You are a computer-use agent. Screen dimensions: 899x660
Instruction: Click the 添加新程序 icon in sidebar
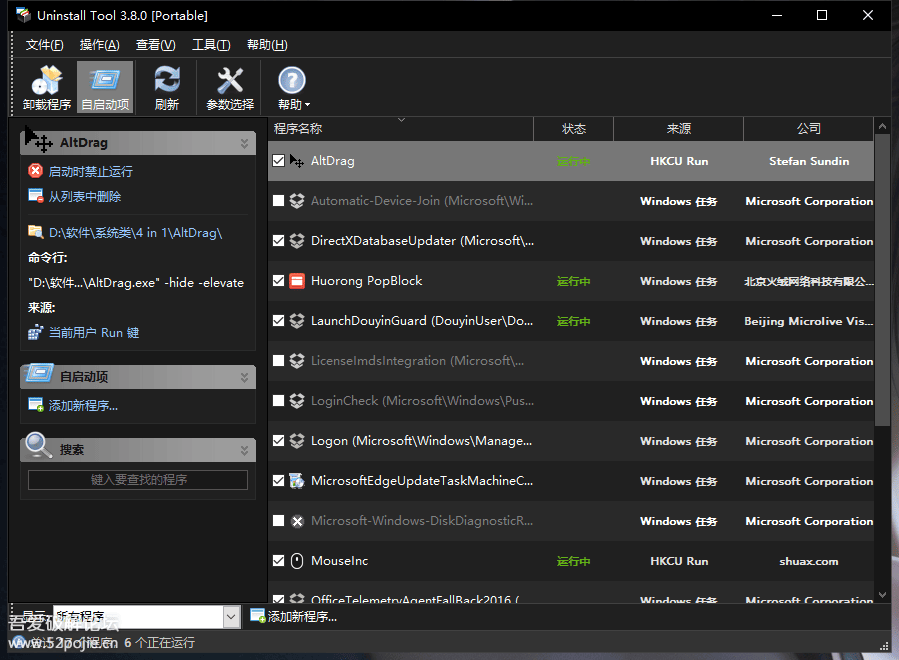[36, 405]
